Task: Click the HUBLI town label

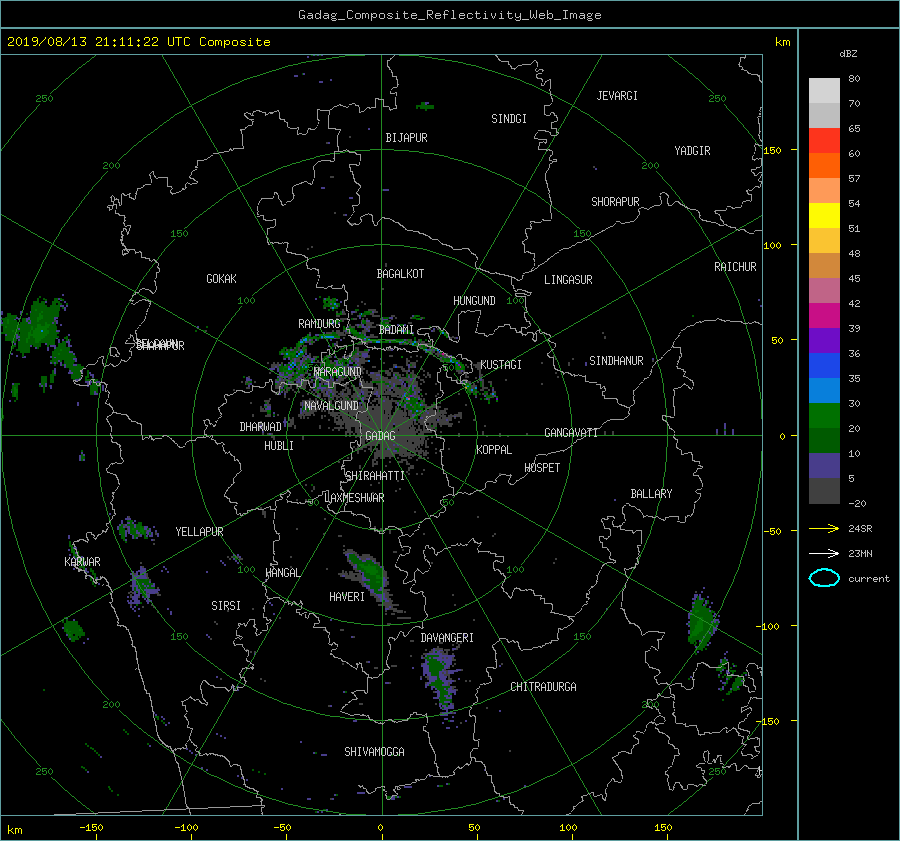Action: point(278,446)
